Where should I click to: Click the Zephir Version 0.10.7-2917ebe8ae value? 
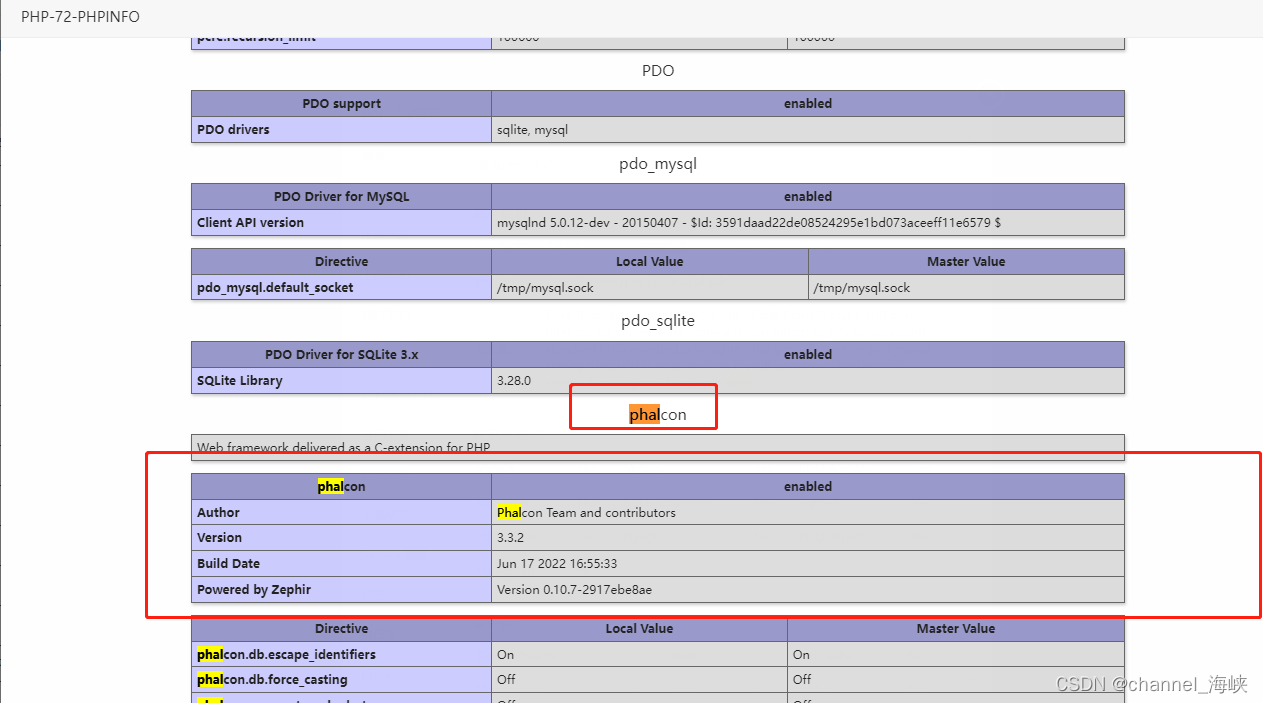(574, 590)
